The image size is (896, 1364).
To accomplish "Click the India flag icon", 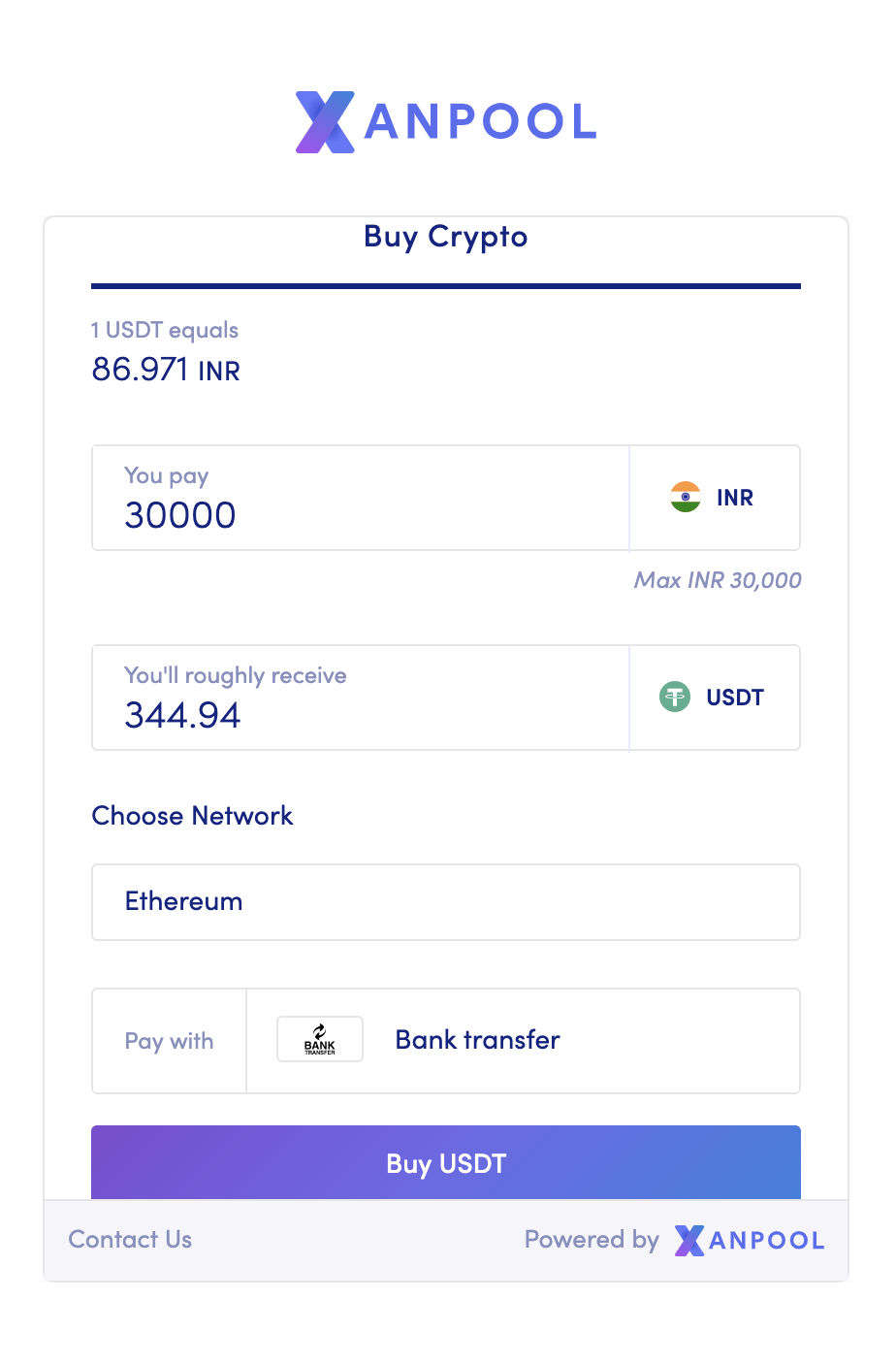I will (x=686, y=498).
